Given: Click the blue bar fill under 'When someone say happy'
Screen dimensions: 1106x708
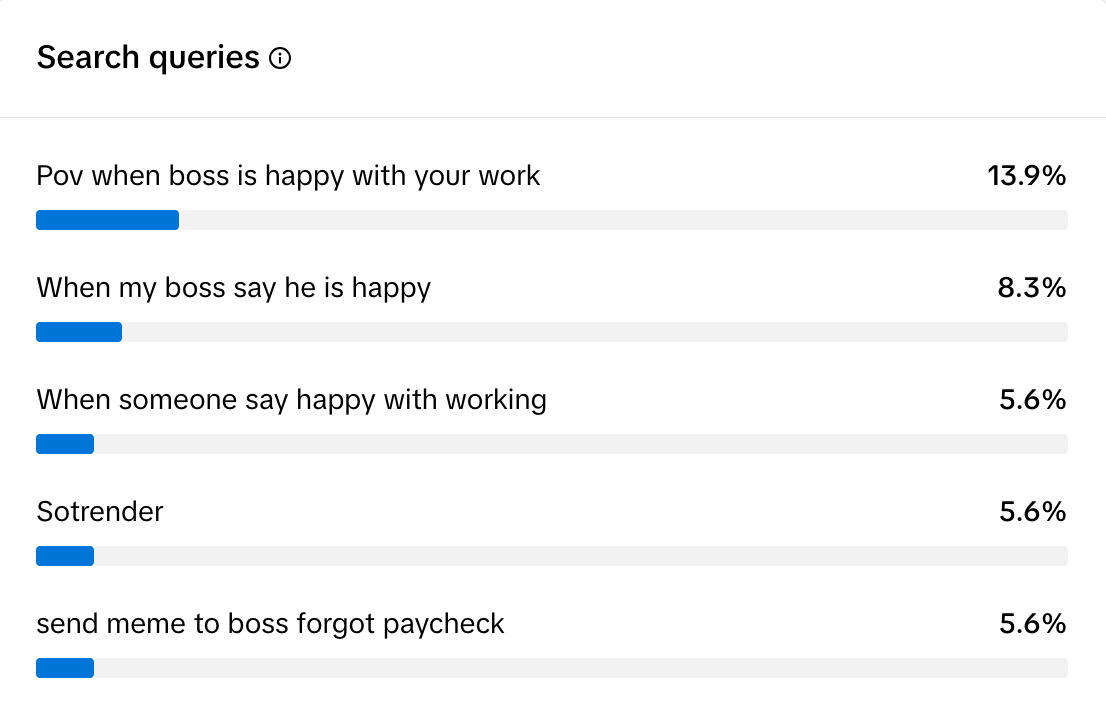Looking at the screenshot, I should point(65,444).
